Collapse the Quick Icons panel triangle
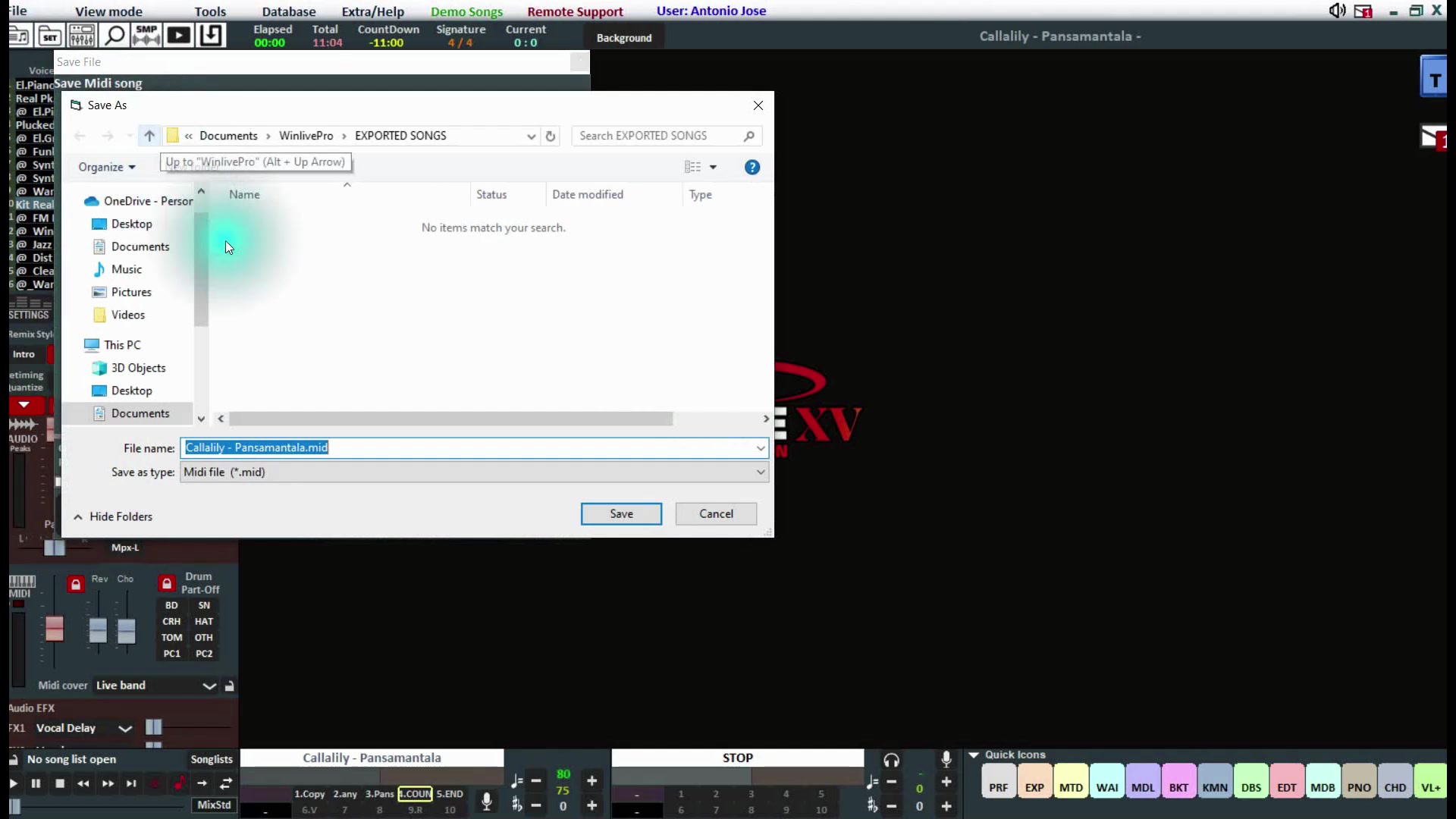Image resolution: width=1456 pixels, height=819 pixels. (x=974, y=755)
